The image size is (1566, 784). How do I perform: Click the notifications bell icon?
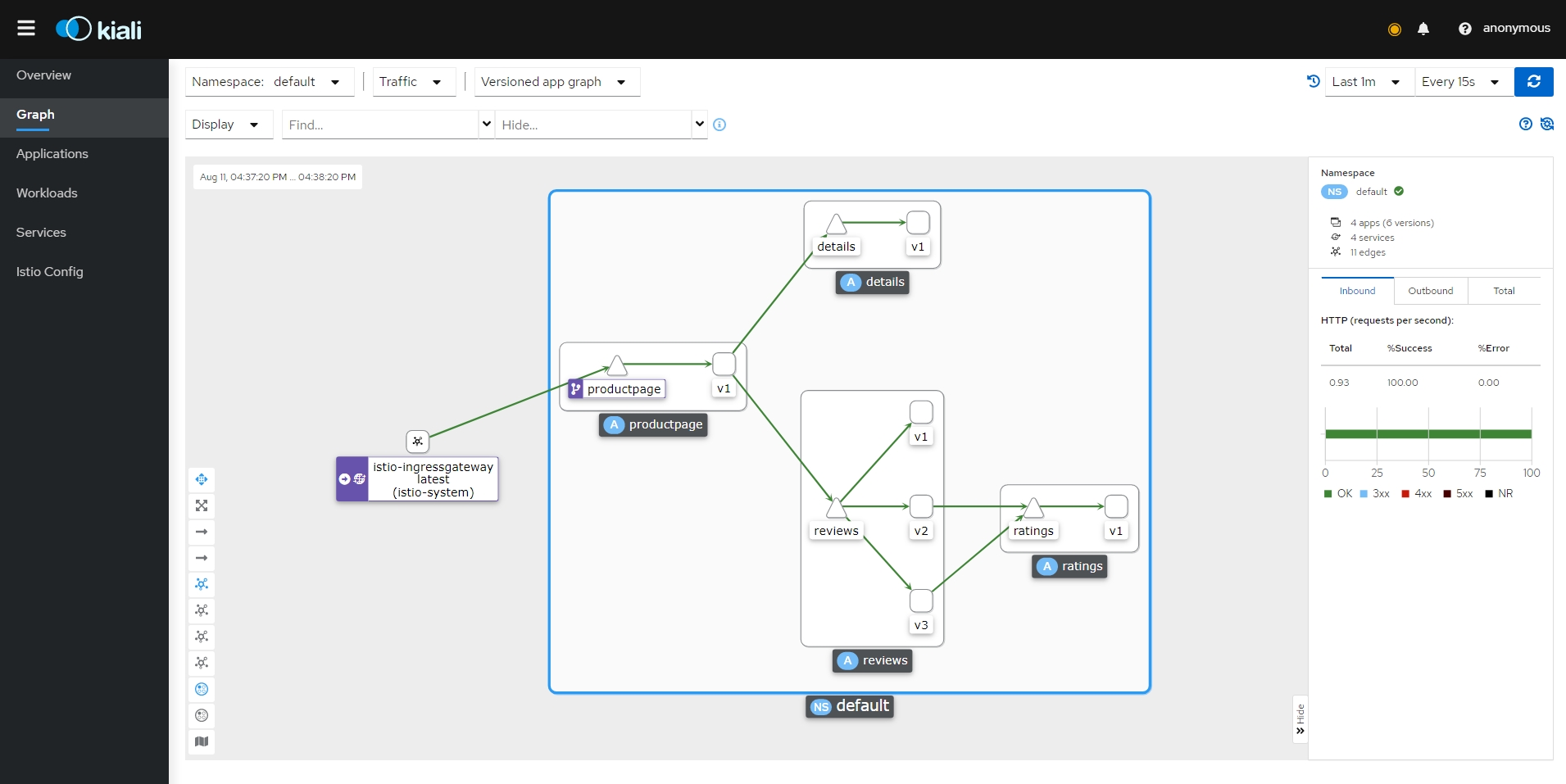(x=1423, y=29)
